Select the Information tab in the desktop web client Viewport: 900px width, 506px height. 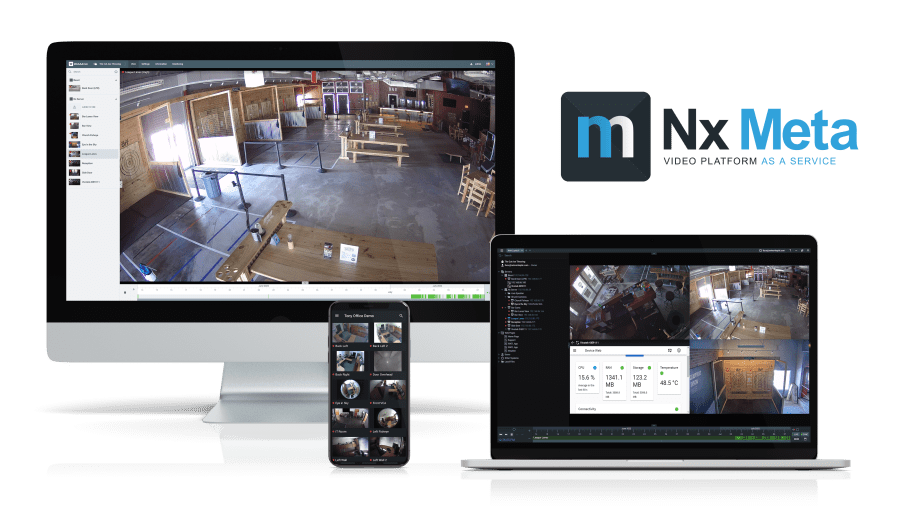(161, 64)
